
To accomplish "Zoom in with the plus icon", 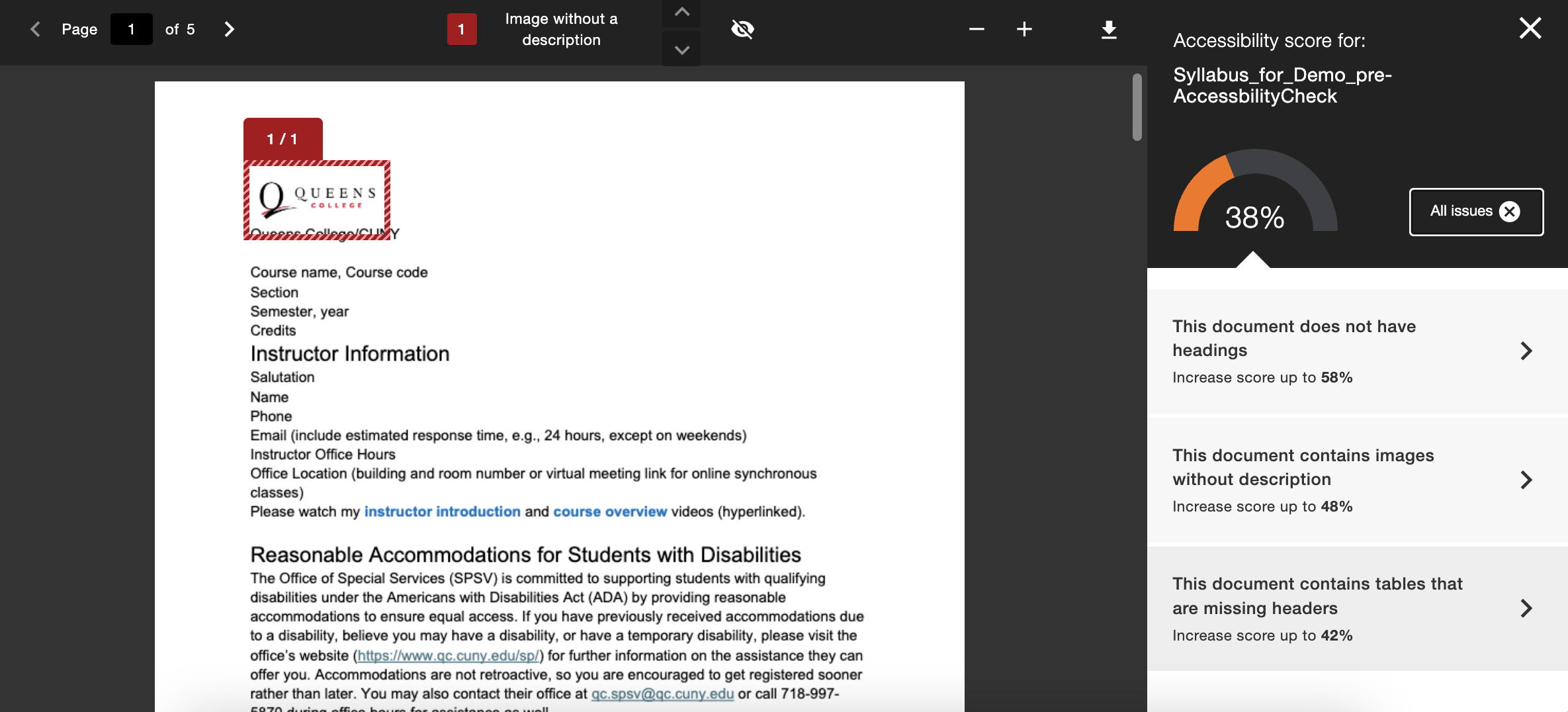I will (x=1024, y=29).
